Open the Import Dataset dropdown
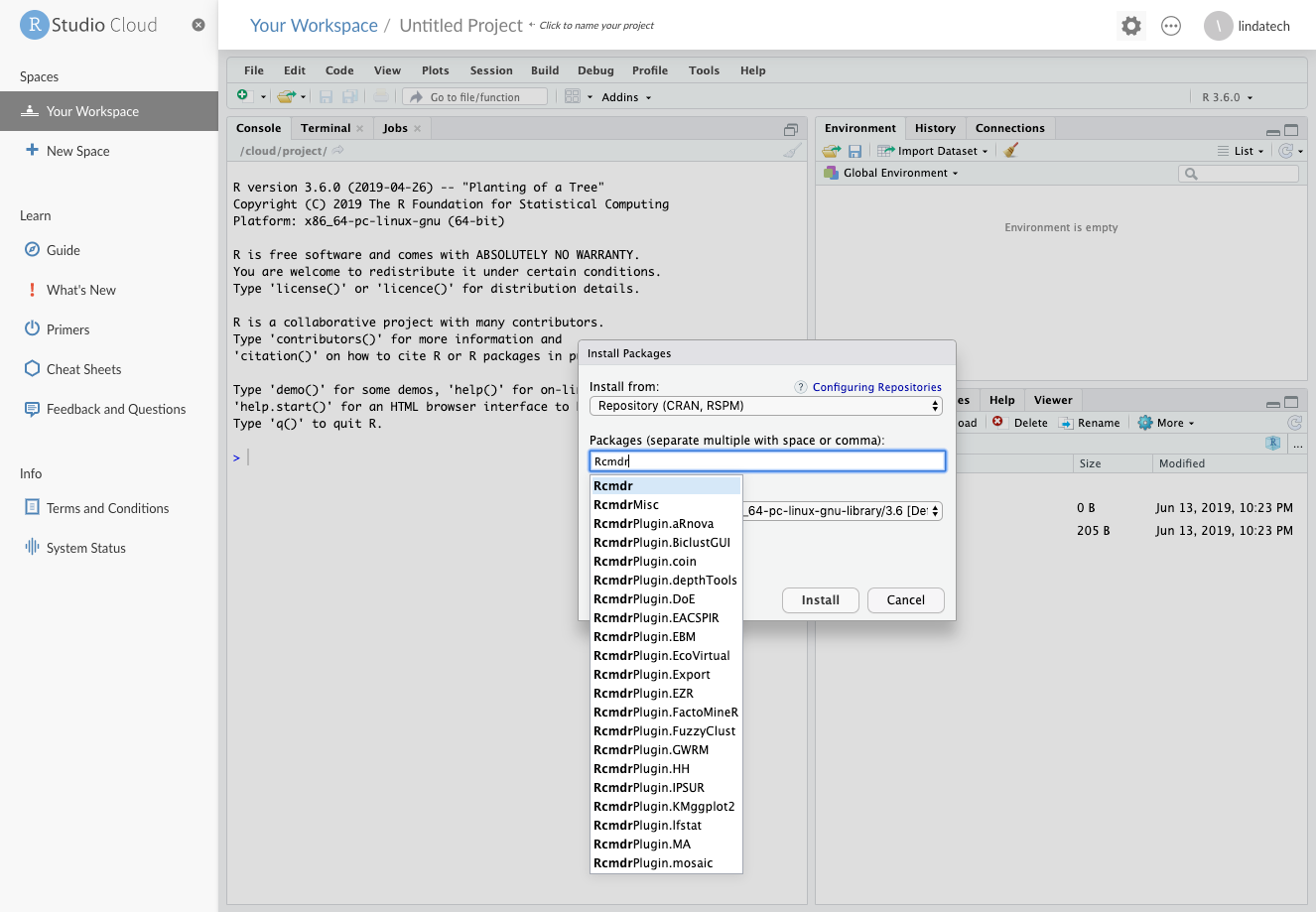 pos(931,150)
